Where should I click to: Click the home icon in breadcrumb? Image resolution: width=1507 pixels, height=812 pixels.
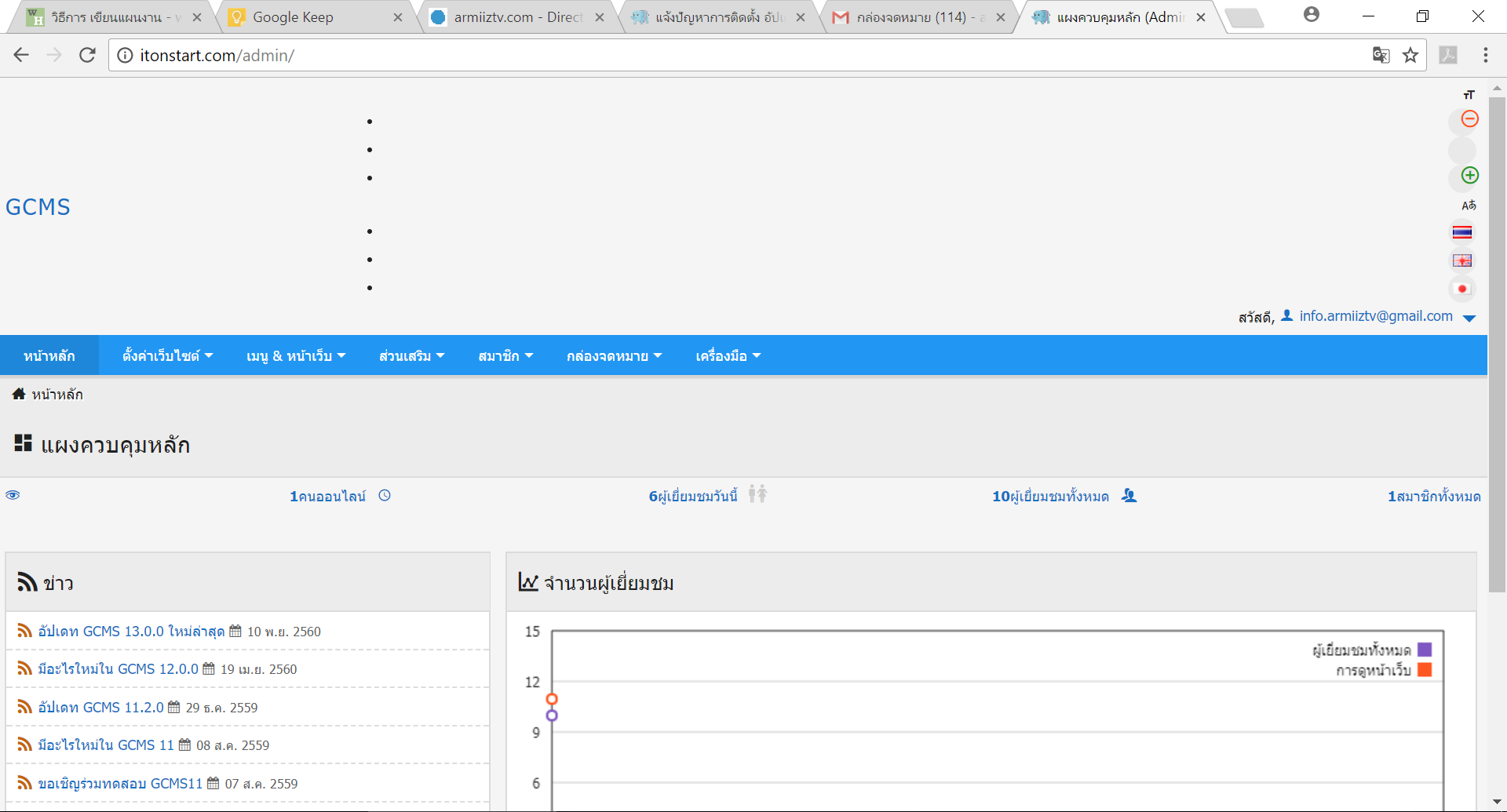coord(19,394)
